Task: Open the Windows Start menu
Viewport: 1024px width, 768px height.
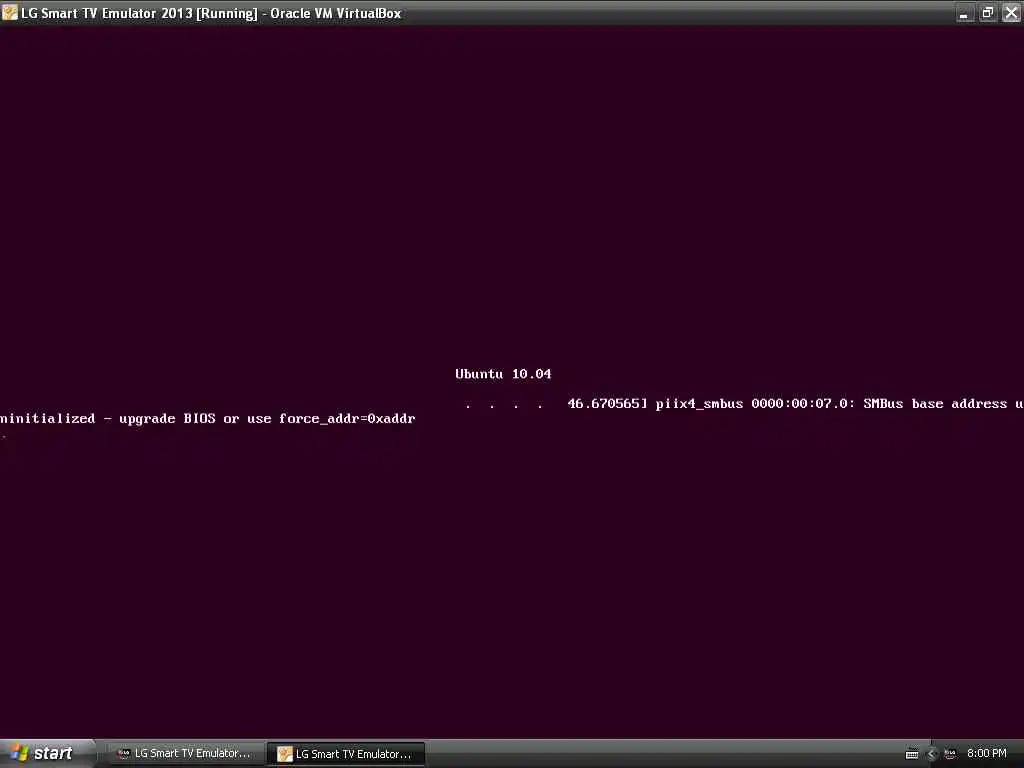Action: (x=47, y=754)
